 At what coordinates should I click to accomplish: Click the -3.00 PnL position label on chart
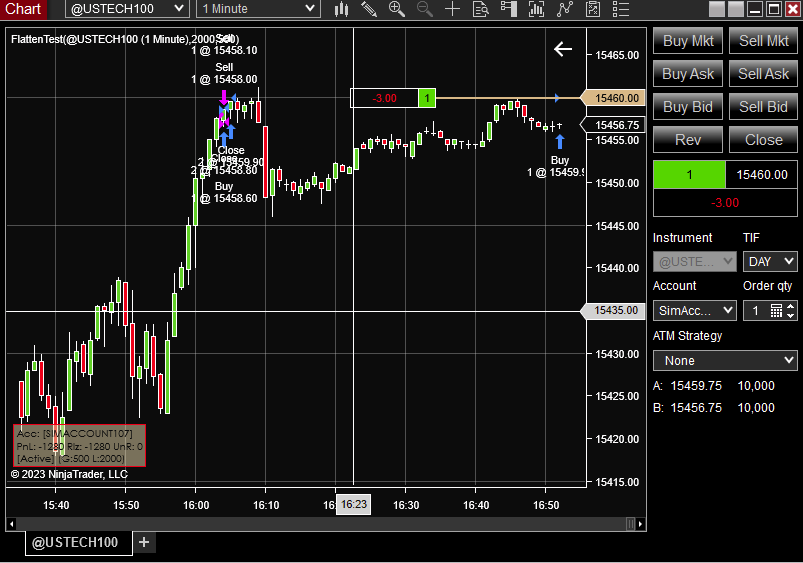click(x=385, y=98)
